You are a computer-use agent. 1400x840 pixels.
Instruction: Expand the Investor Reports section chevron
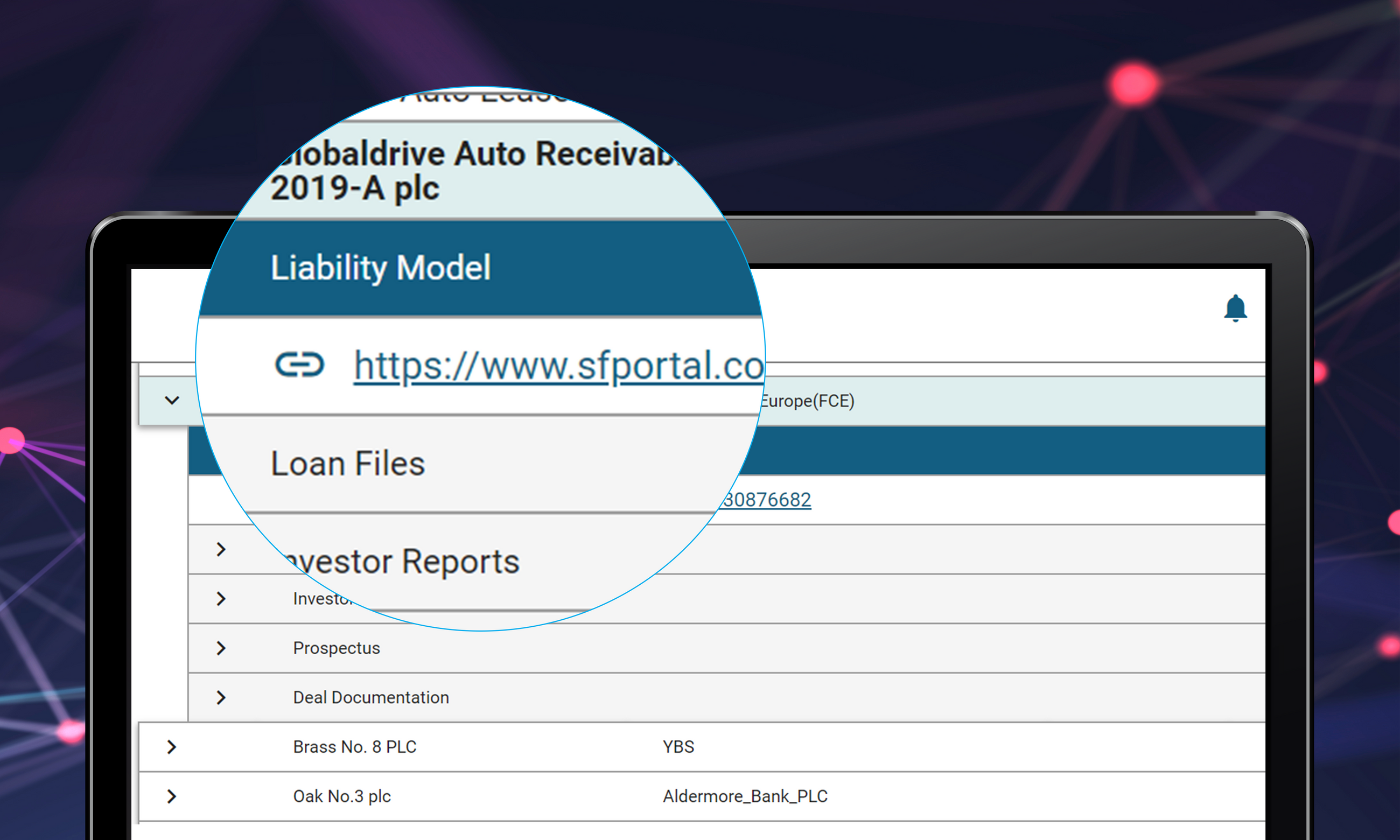(221, 599)
